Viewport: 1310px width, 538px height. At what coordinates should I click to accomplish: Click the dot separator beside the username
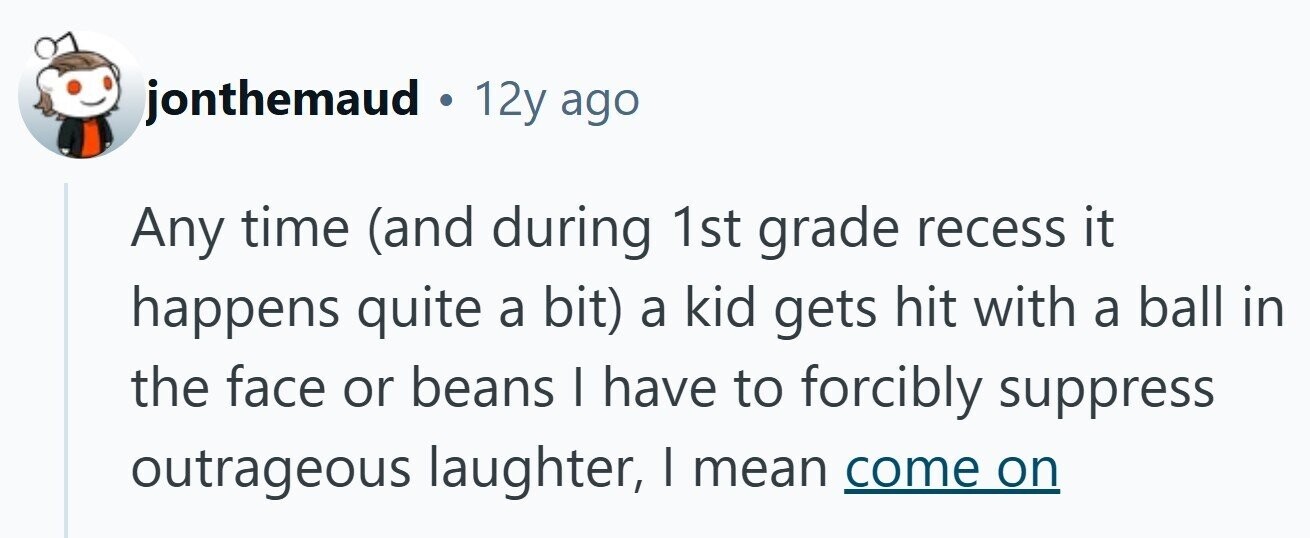446,100
